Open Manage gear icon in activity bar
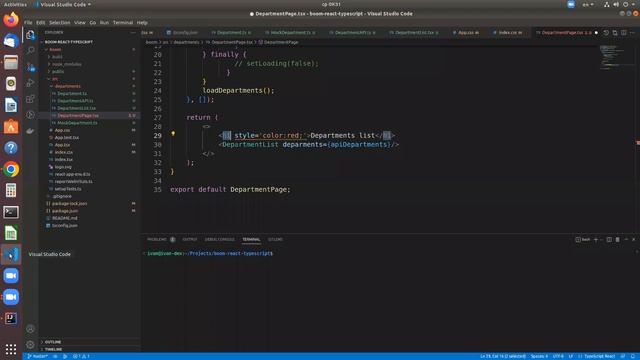Screen dimensions: 640x360 [x=30, y=344]
